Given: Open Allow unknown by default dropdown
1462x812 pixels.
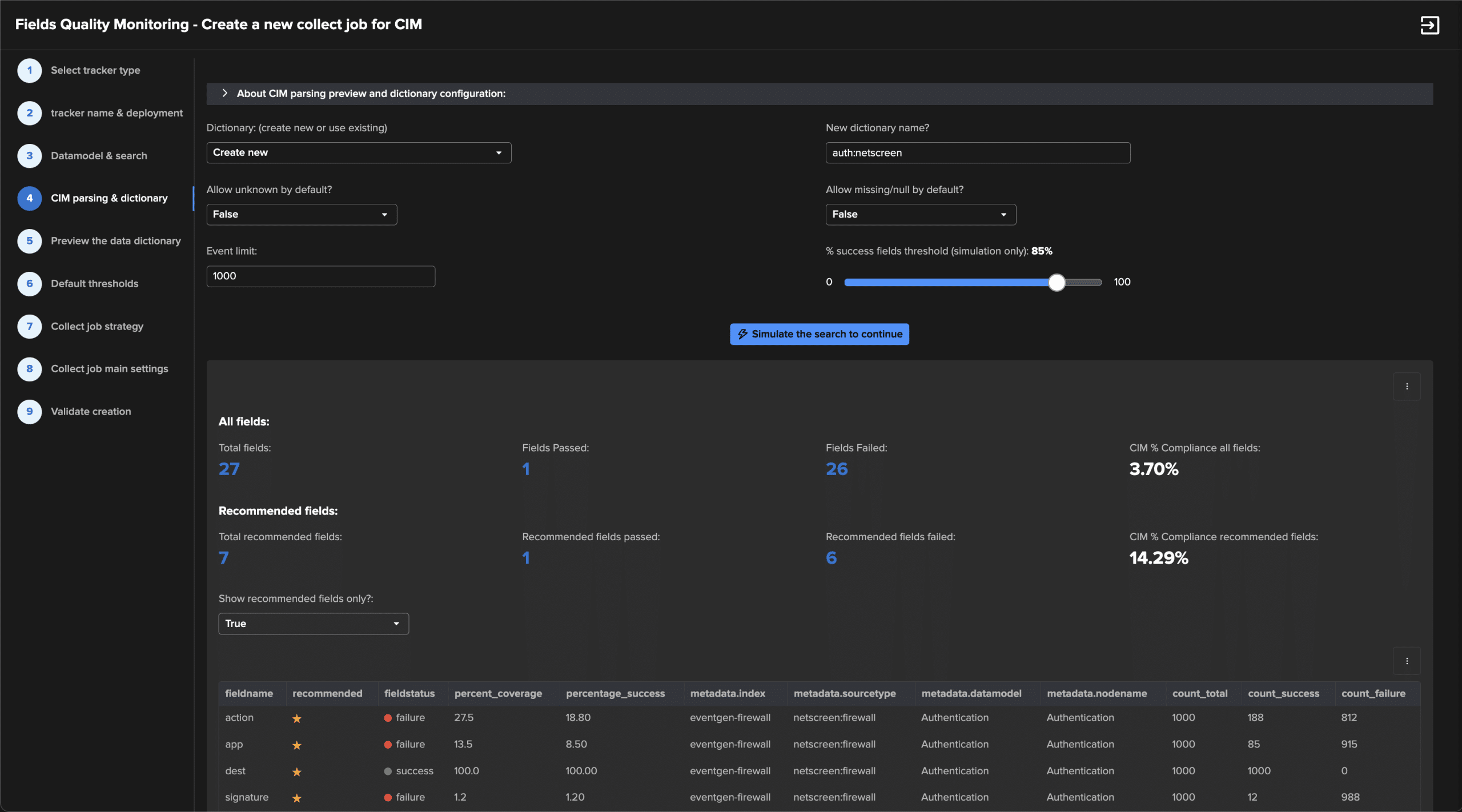Looking at the screenshot, I should coord(301,214).
